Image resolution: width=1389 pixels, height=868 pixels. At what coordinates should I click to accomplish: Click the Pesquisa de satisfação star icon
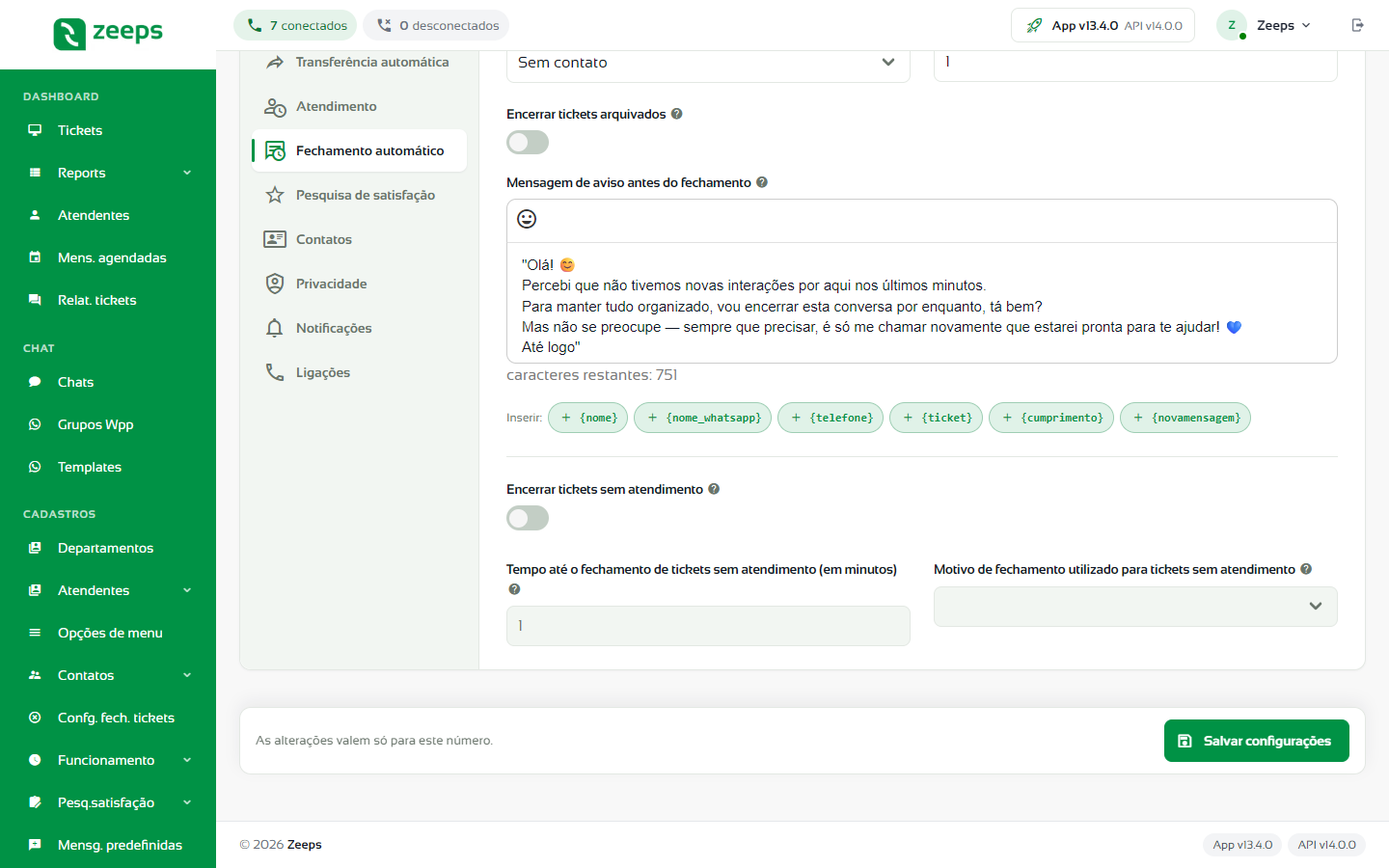click(275, 195)
